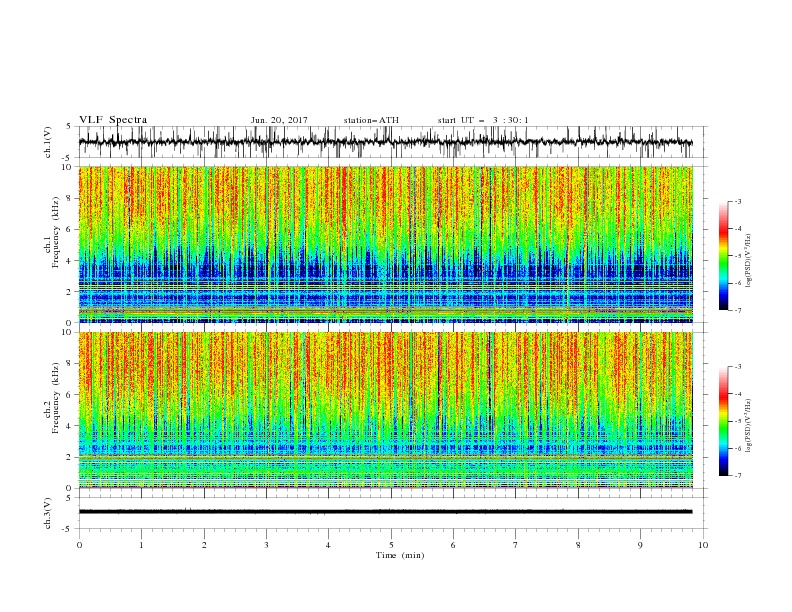Screen dimensions: 792x612
Task: Click the '-5' value on upper colorbar
Action: pyautogui.click(x=737, y=256)
